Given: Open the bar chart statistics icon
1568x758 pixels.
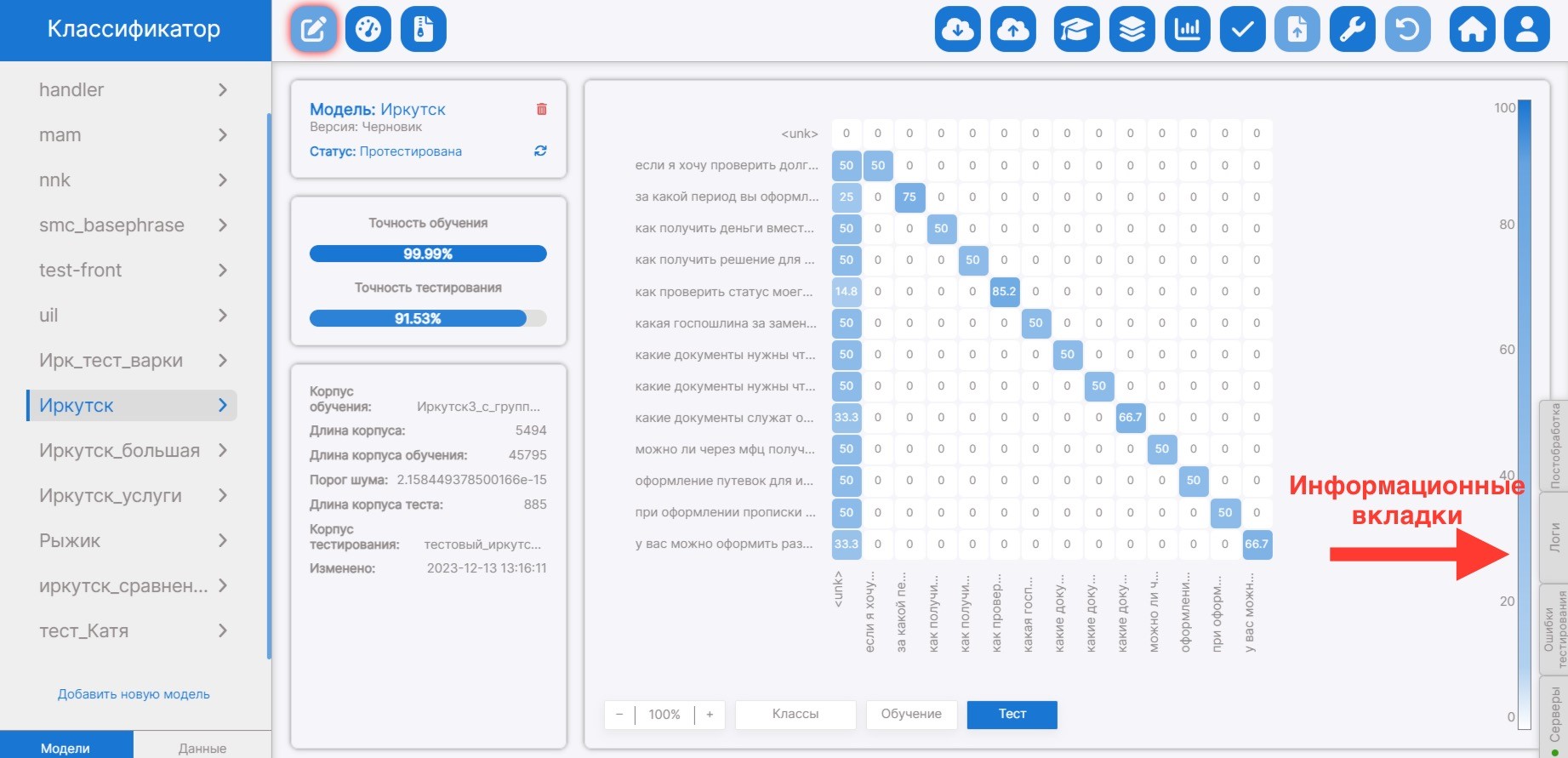Looking at the screenshot, I should (x=1187, y=30).
